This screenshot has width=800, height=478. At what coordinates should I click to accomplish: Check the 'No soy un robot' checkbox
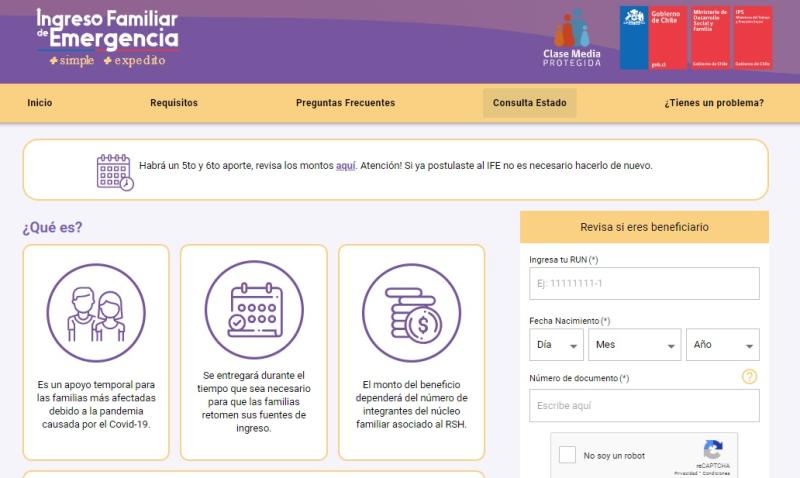coord(567,455)
